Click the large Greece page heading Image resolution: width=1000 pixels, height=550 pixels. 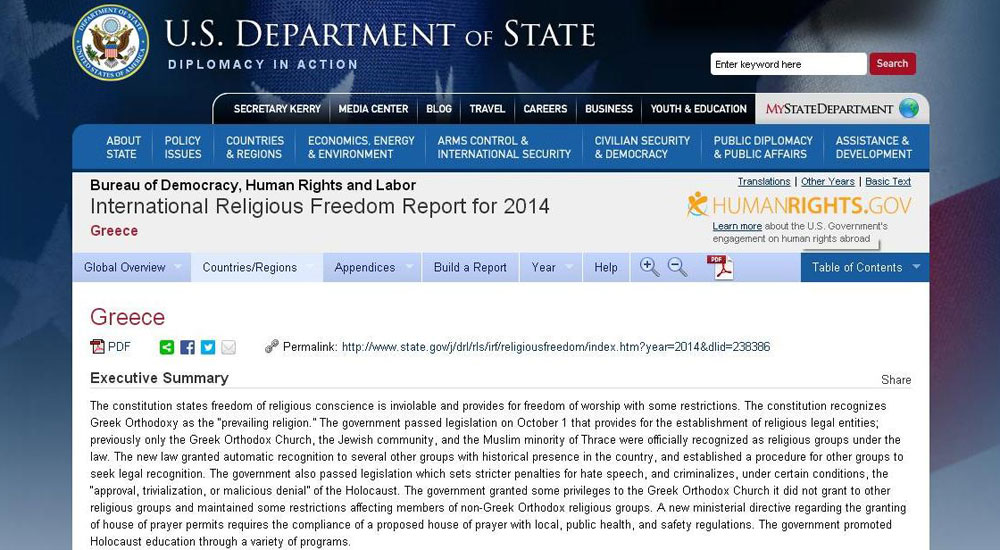pyautogui.click(x=128, y=316)
